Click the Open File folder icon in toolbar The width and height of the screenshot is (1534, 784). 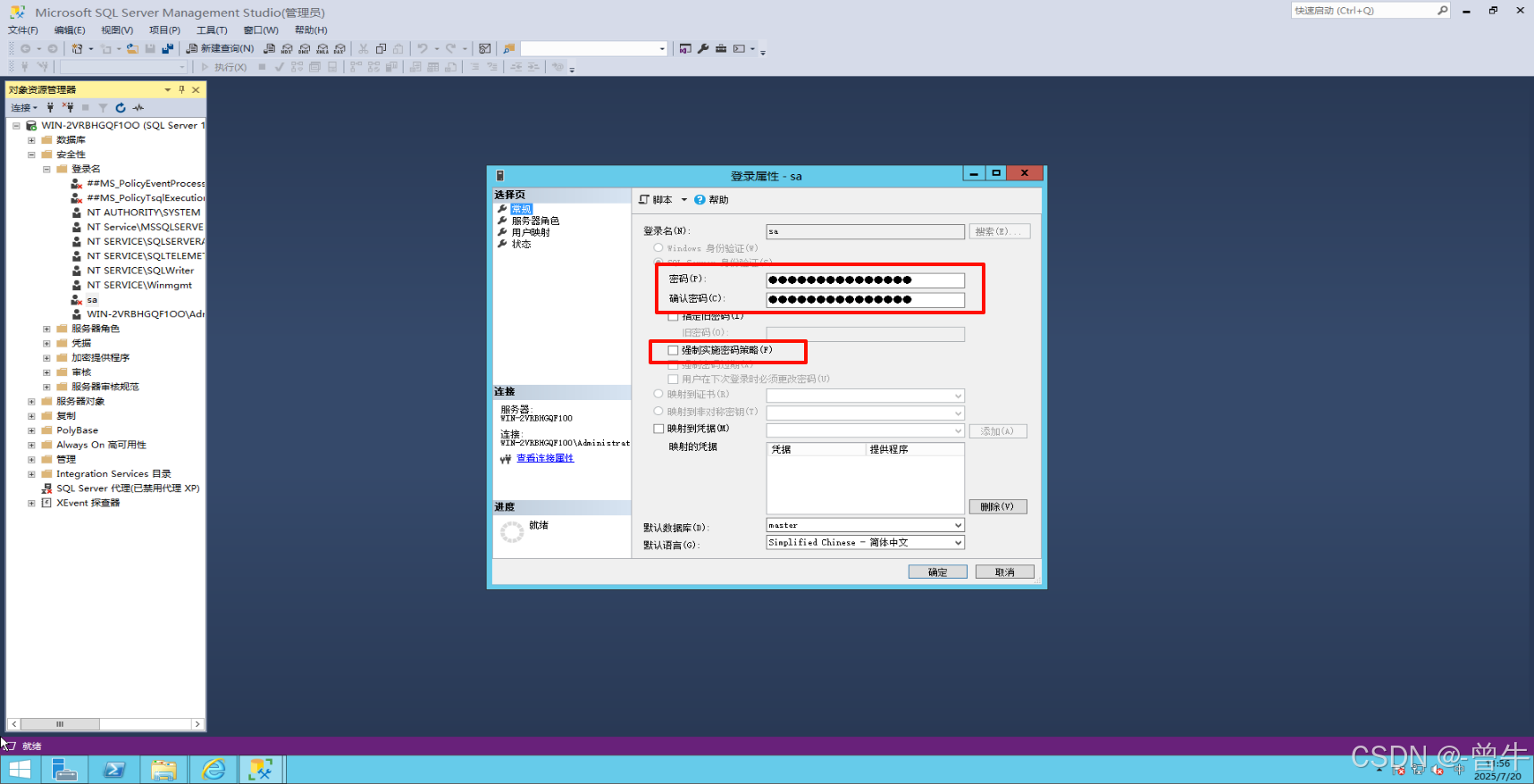tap(132, 48)
